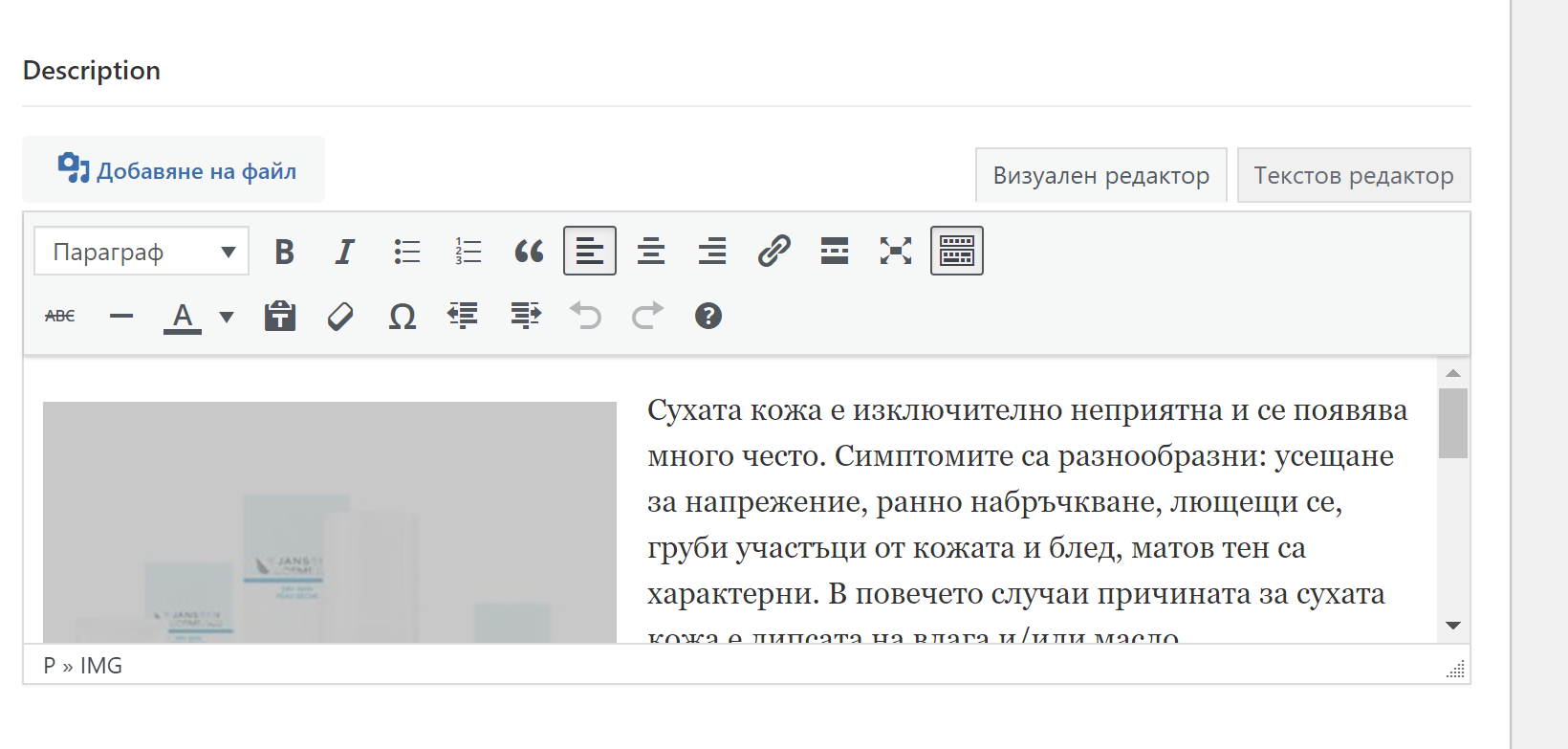
Task: Clear formatting with the eraser
Action: click(x=341, y=316)
